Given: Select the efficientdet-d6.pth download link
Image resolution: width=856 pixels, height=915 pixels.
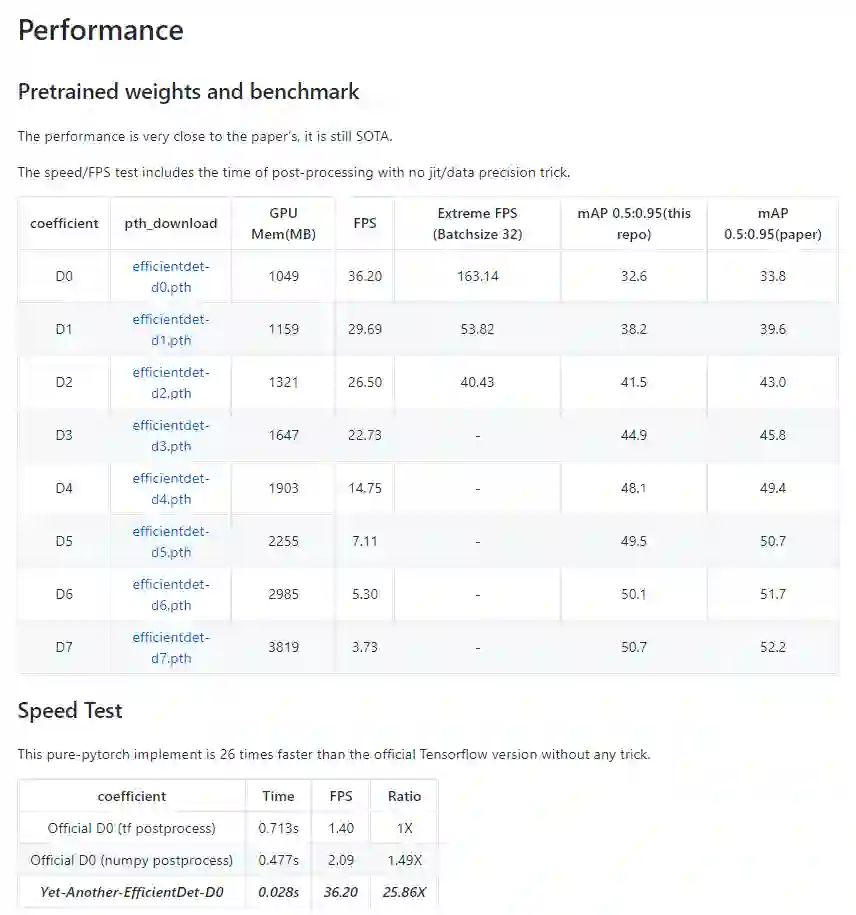Looking at the screenshot, I should pyautogui.click(x=171, y=594).
